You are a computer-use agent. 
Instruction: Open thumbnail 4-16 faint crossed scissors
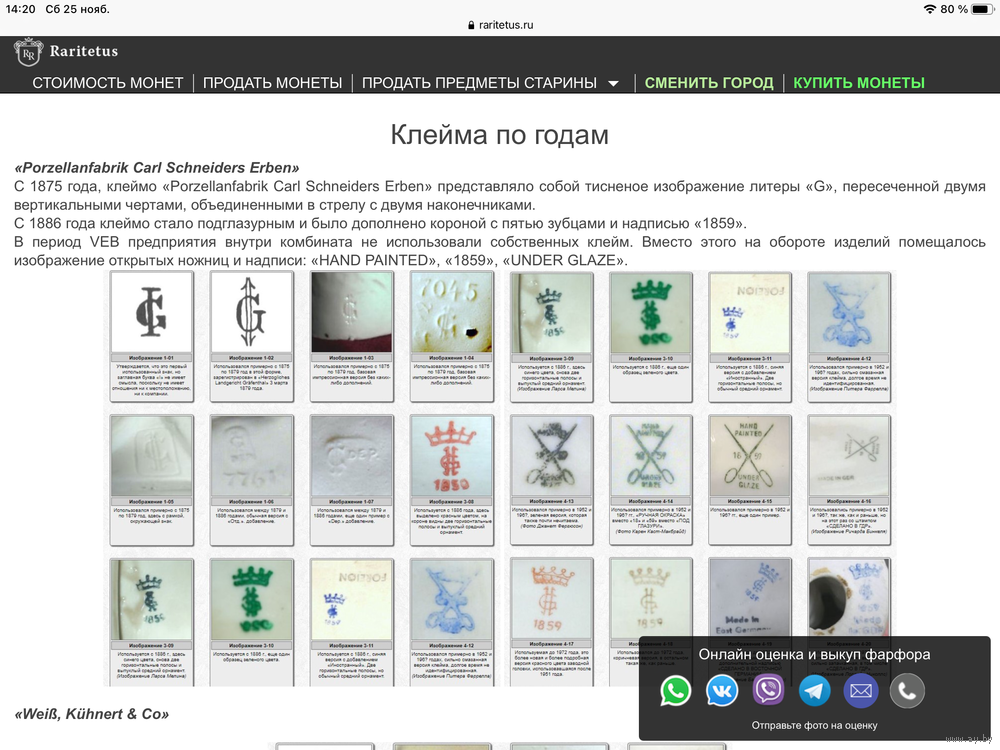[x=849, y=456]
